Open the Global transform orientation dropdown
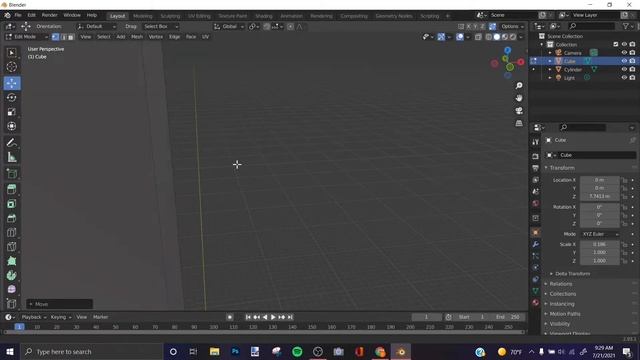 [229, 27]
